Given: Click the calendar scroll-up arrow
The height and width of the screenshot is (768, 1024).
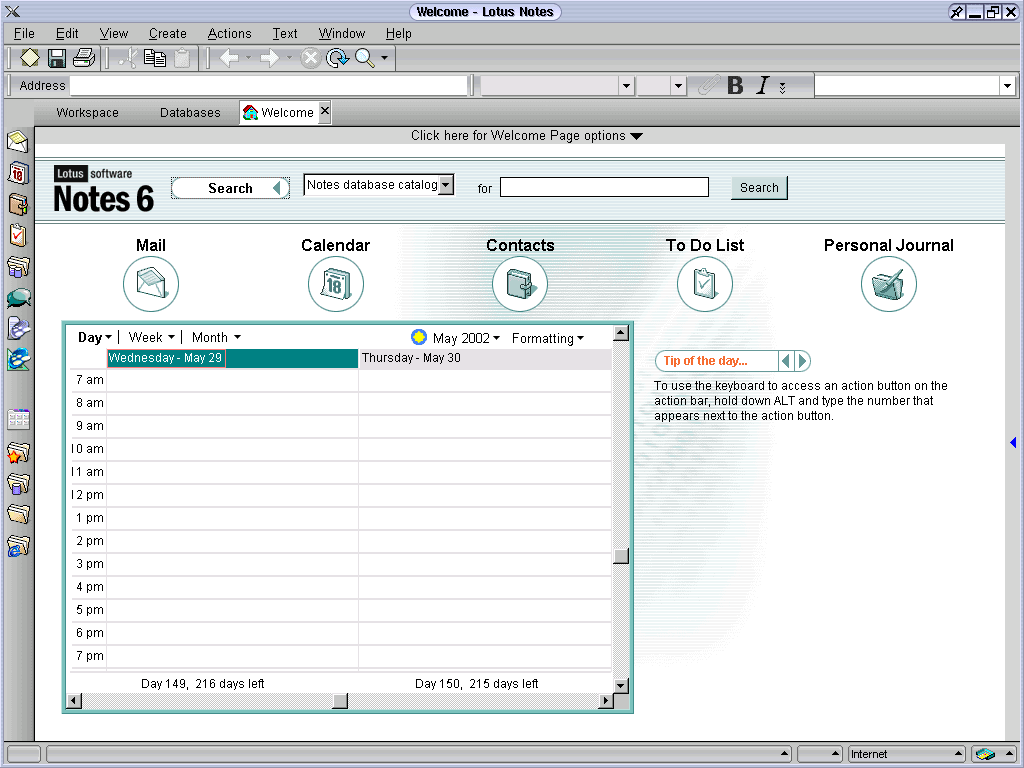Looking at the screenshot, I should [621, 333].
